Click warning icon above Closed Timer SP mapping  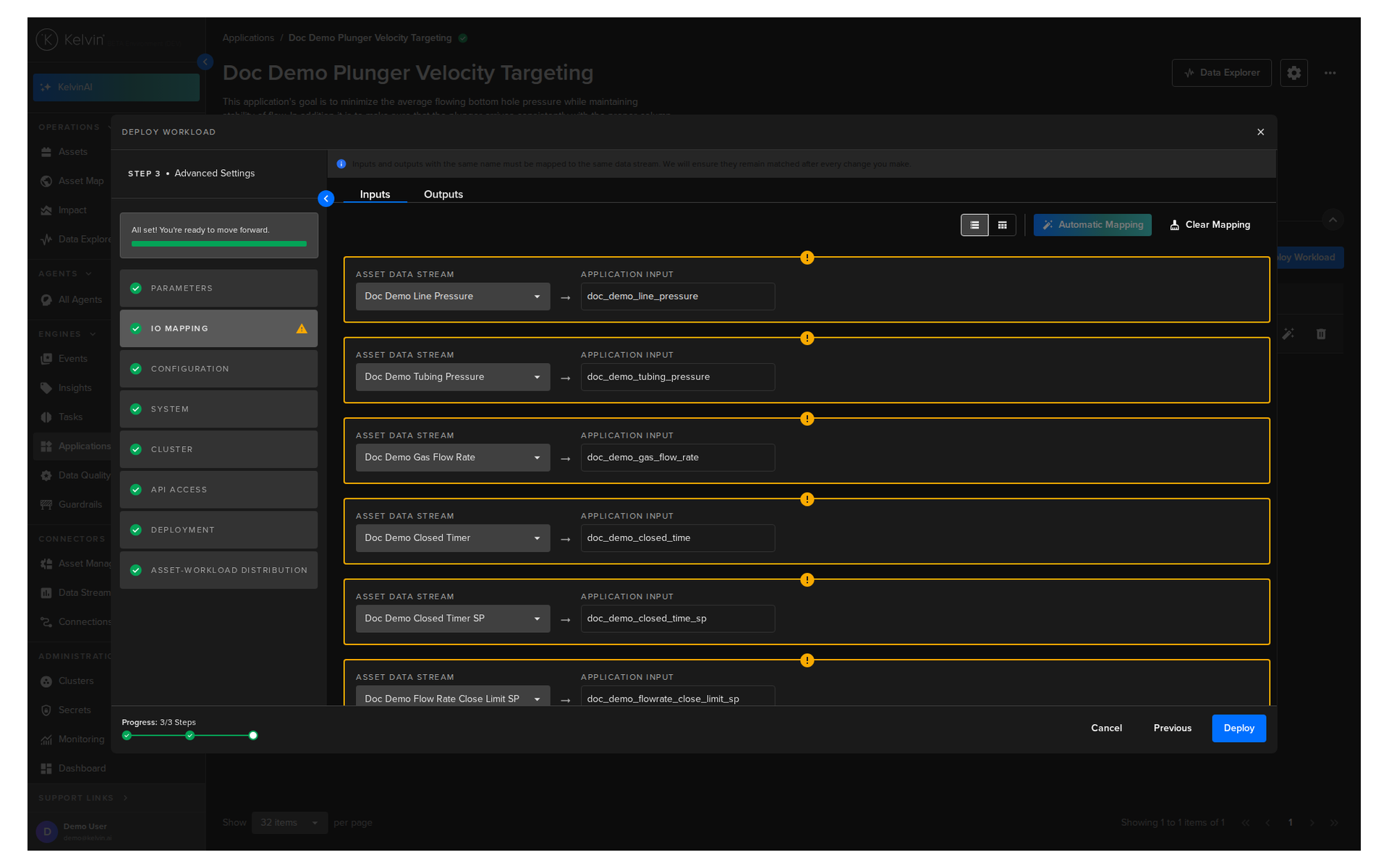tap(807, 580)
